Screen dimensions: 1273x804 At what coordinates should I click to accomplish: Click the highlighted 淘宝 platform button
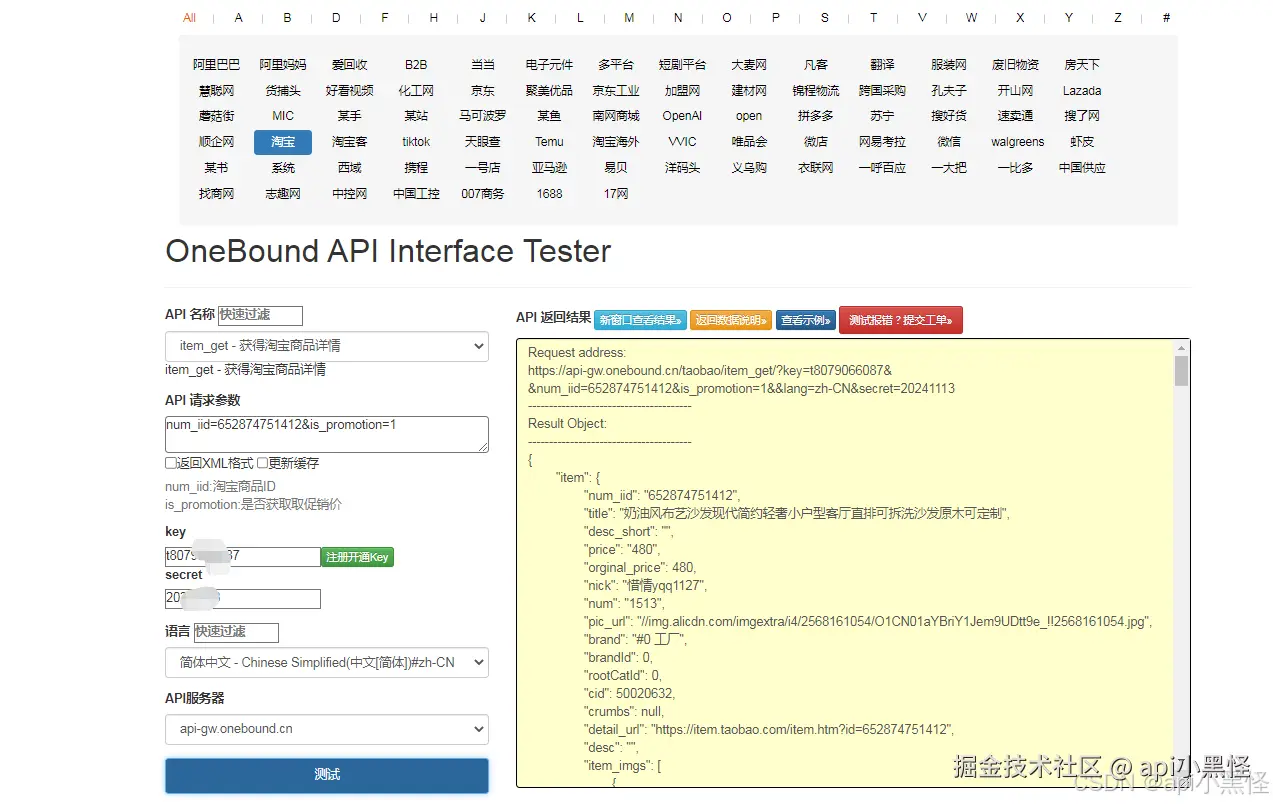[x=283, y=142]
